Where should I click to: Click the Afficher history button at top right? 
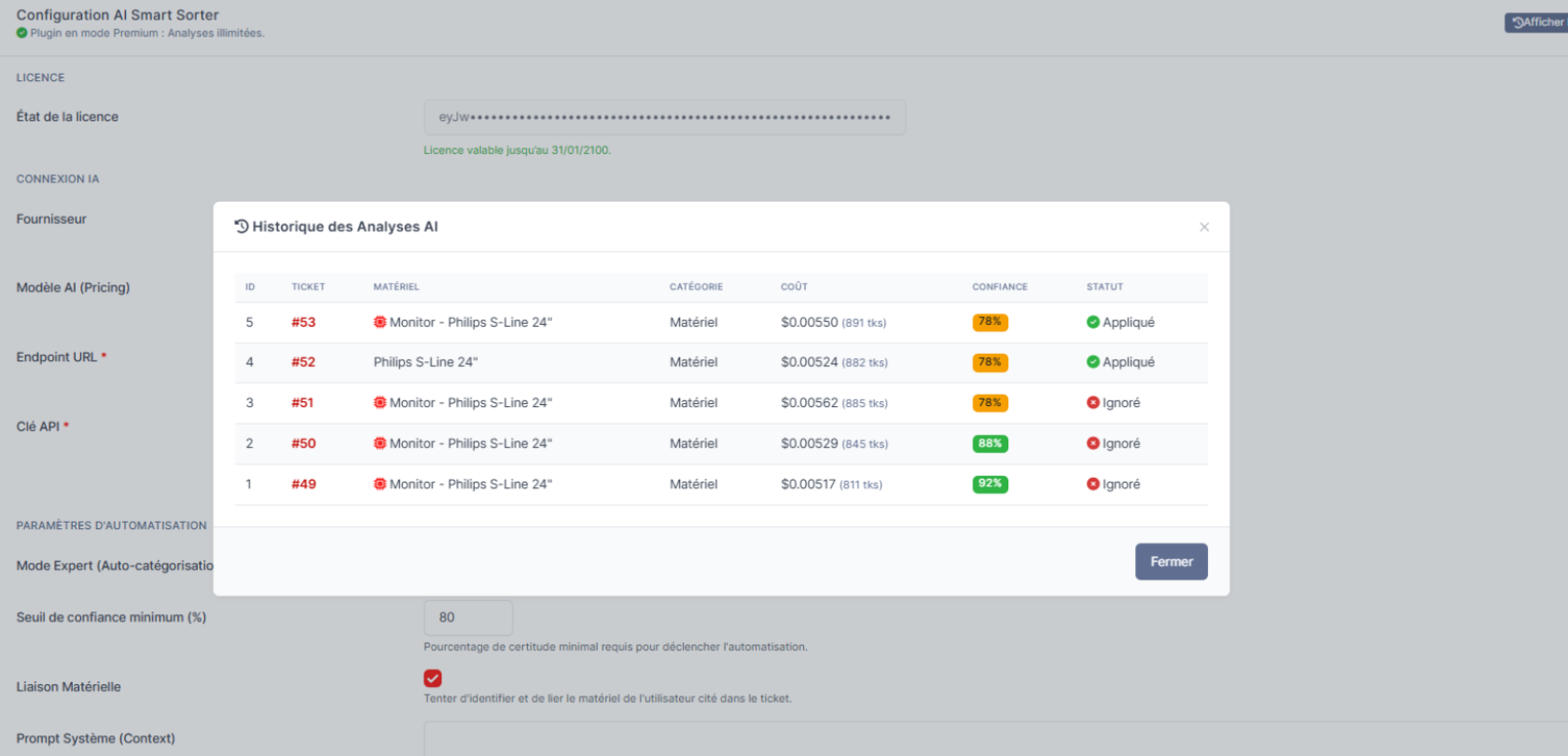click(1537, 22)
